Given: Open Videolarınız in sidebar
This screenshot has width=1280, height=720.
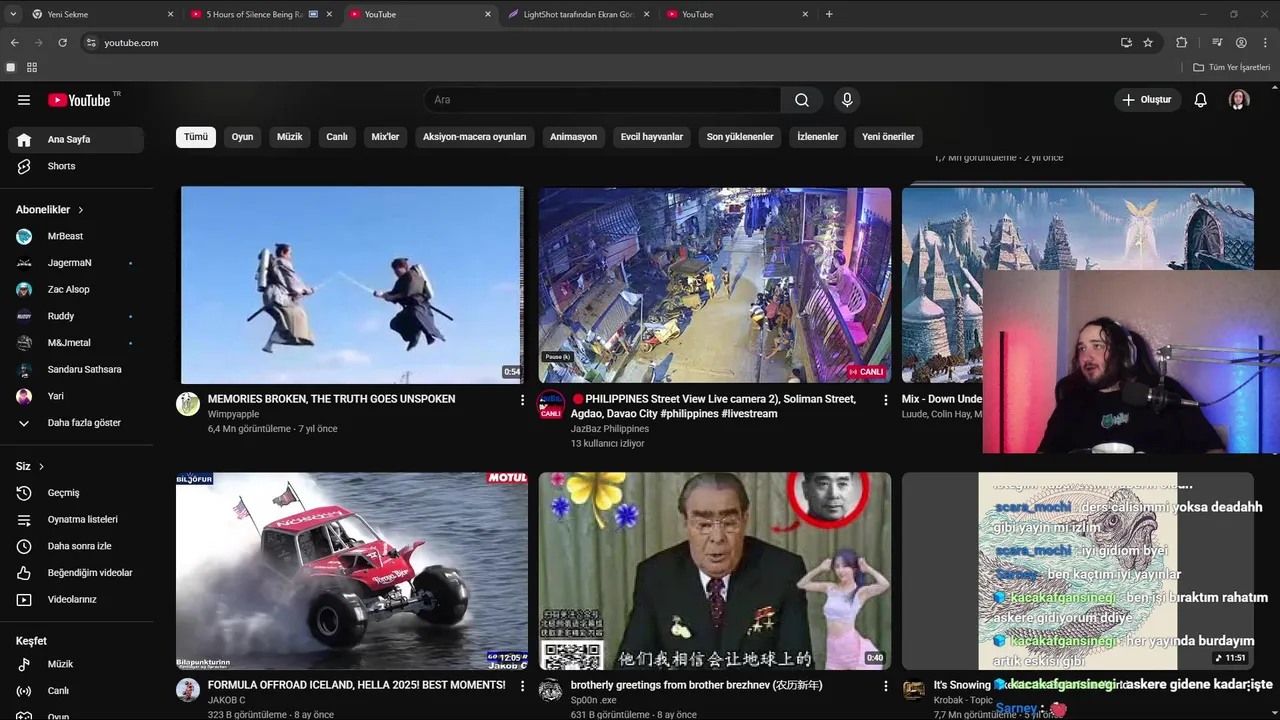Looking at the screenshot, I should 76,599.
